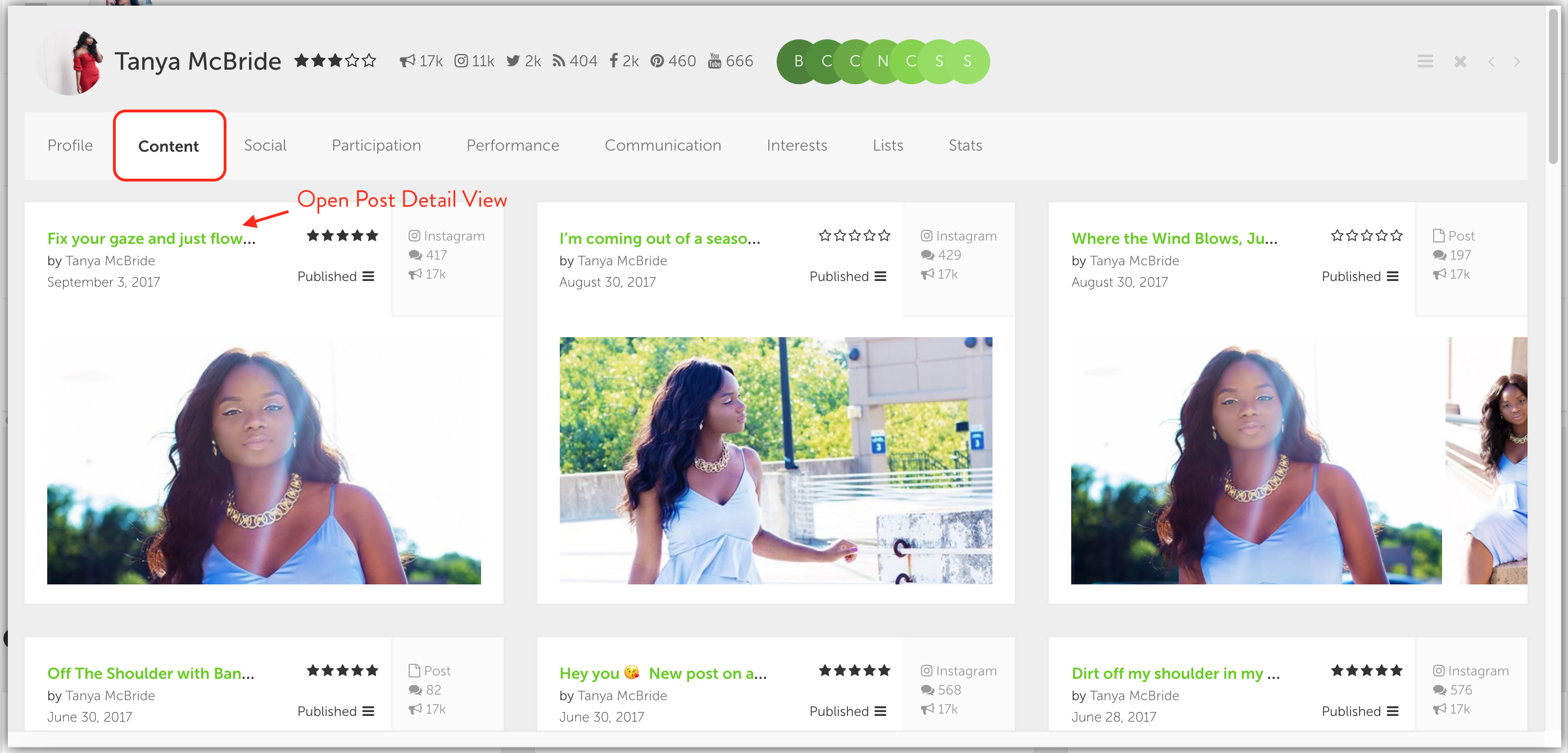Rate the 'Fix your gaze' post stars

click(342, 235)
